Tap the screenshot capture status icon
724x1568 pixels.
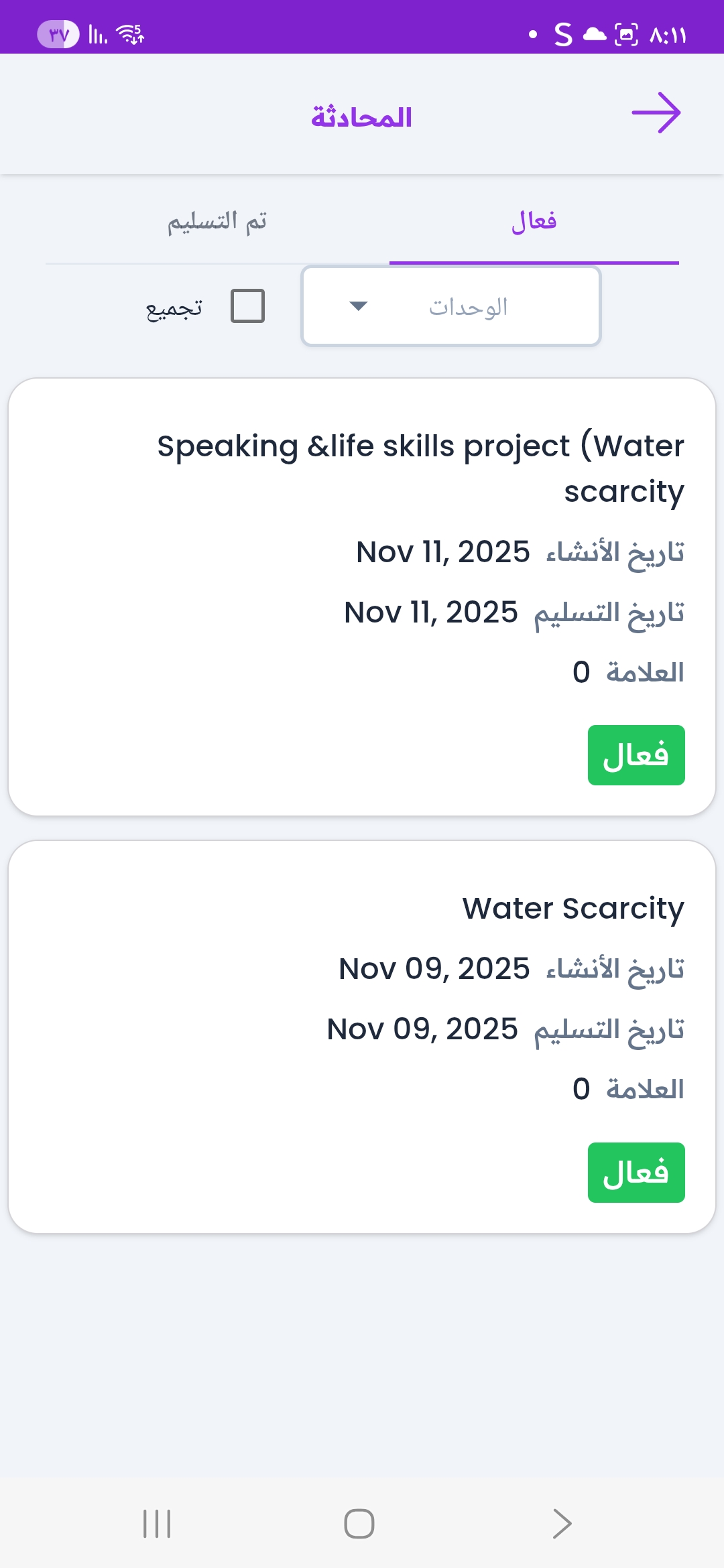[626, 34]
